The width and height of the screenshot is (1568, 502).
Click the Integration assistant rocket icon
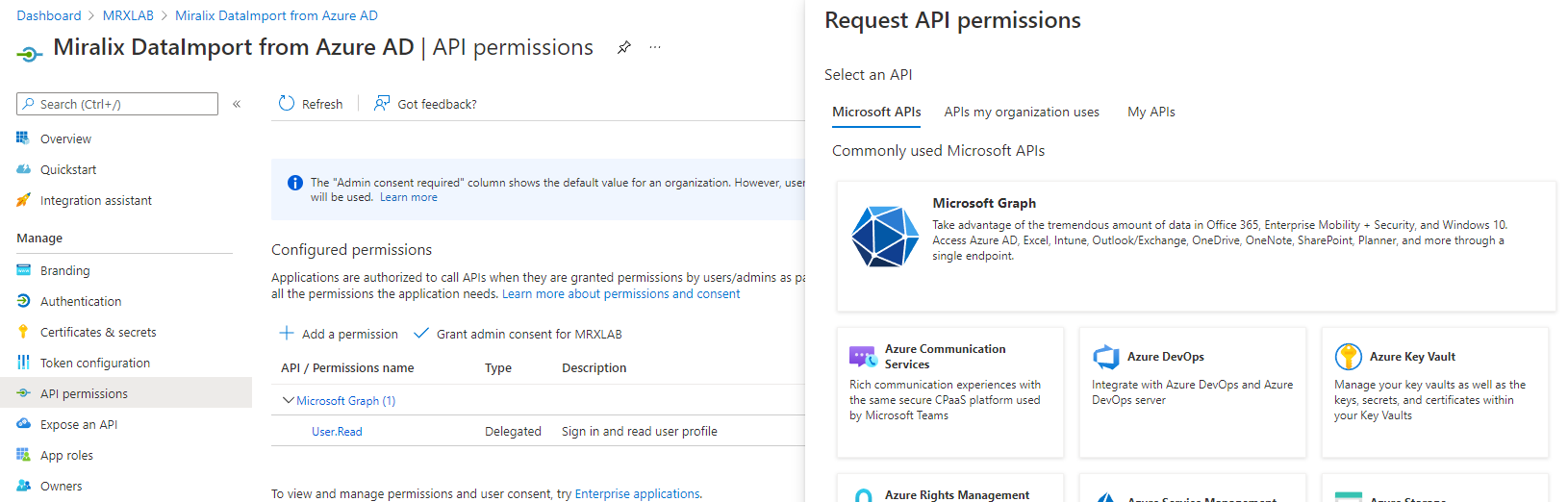(x=23, y=200)
